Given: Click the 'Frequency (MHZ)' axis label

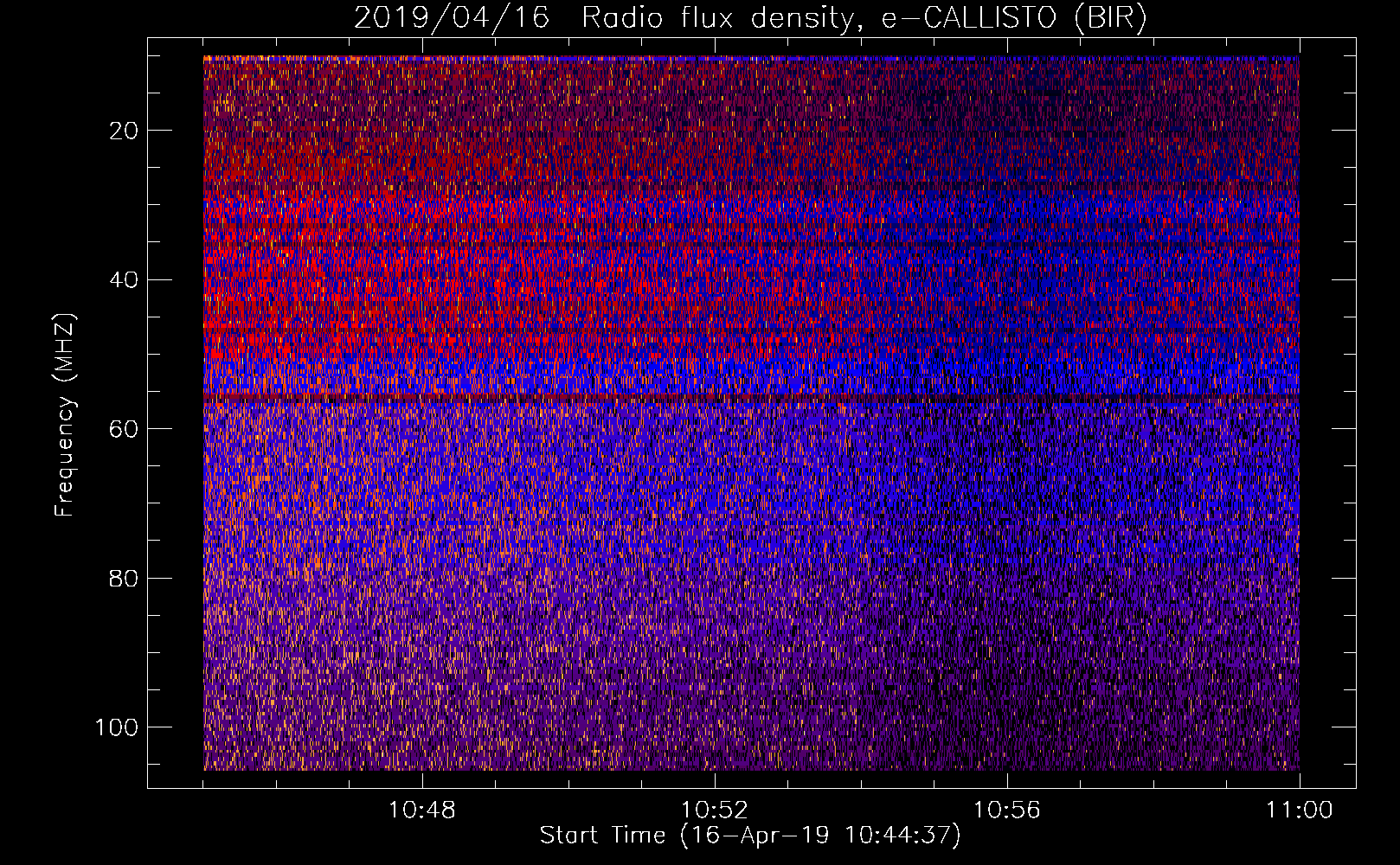Looking at the screenshot, I should pyautogui.click(x=65, y=414).
